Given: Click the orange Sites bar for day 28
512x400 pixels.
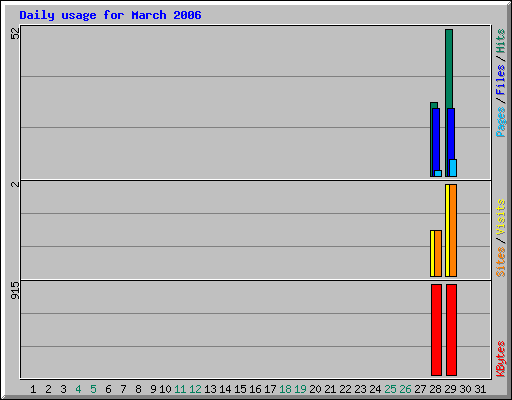Looking at the screenshot, I should (x=438, y=253).
